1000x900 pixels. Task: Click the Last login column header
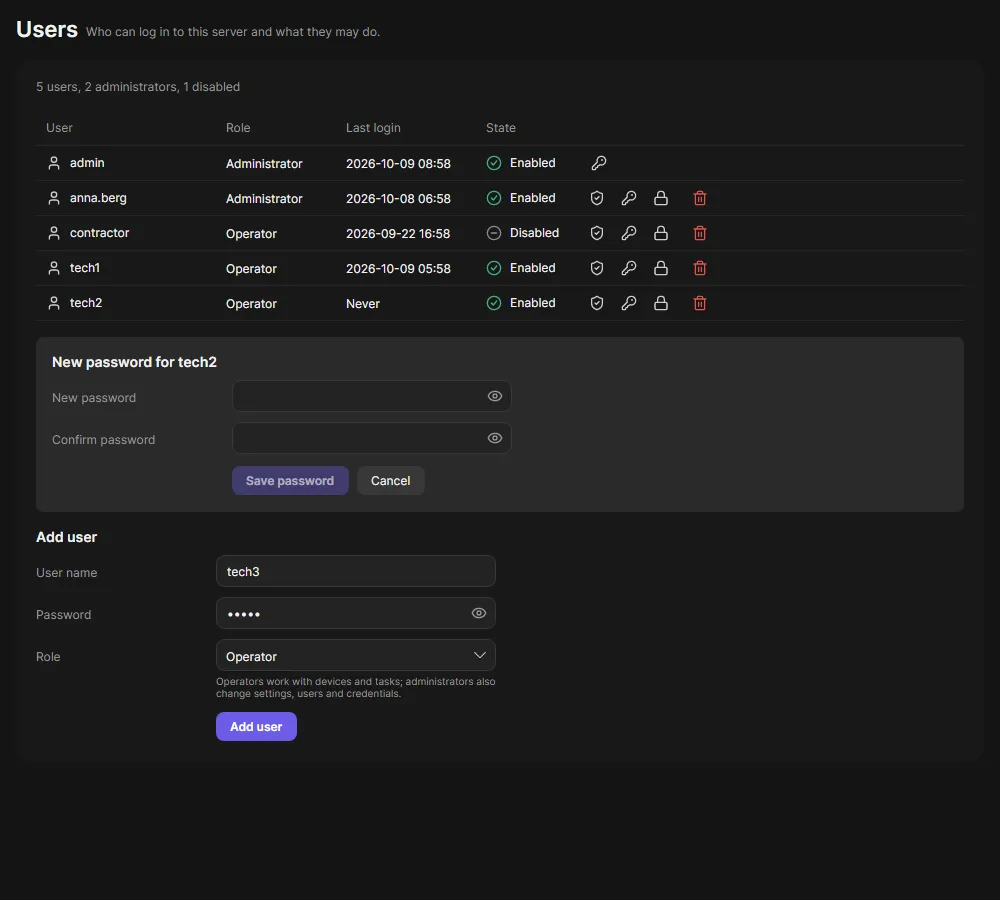coord(373,128)
